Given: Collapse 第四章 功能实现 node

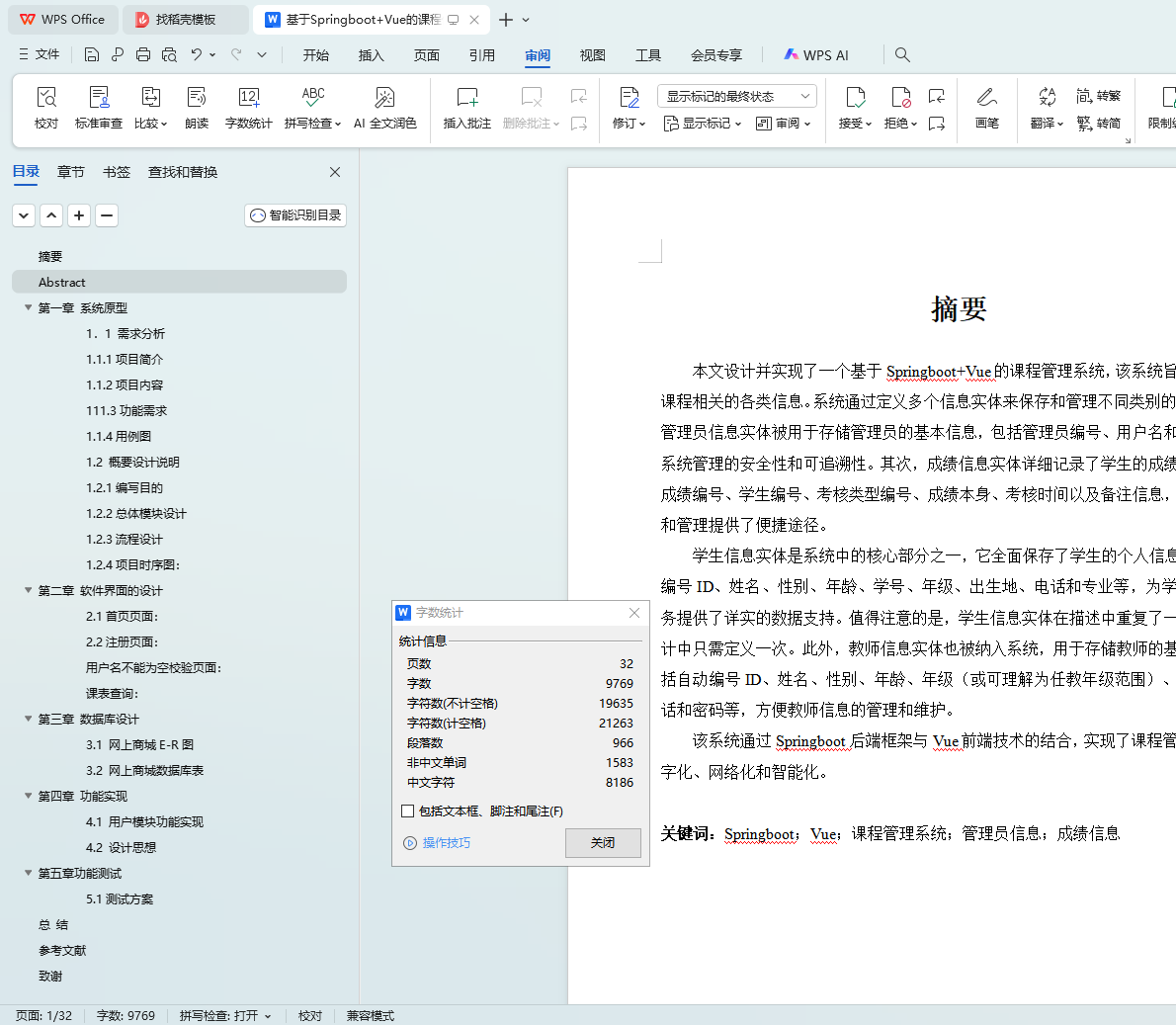Looking at the screenshot, I should (x=29, y=796).
